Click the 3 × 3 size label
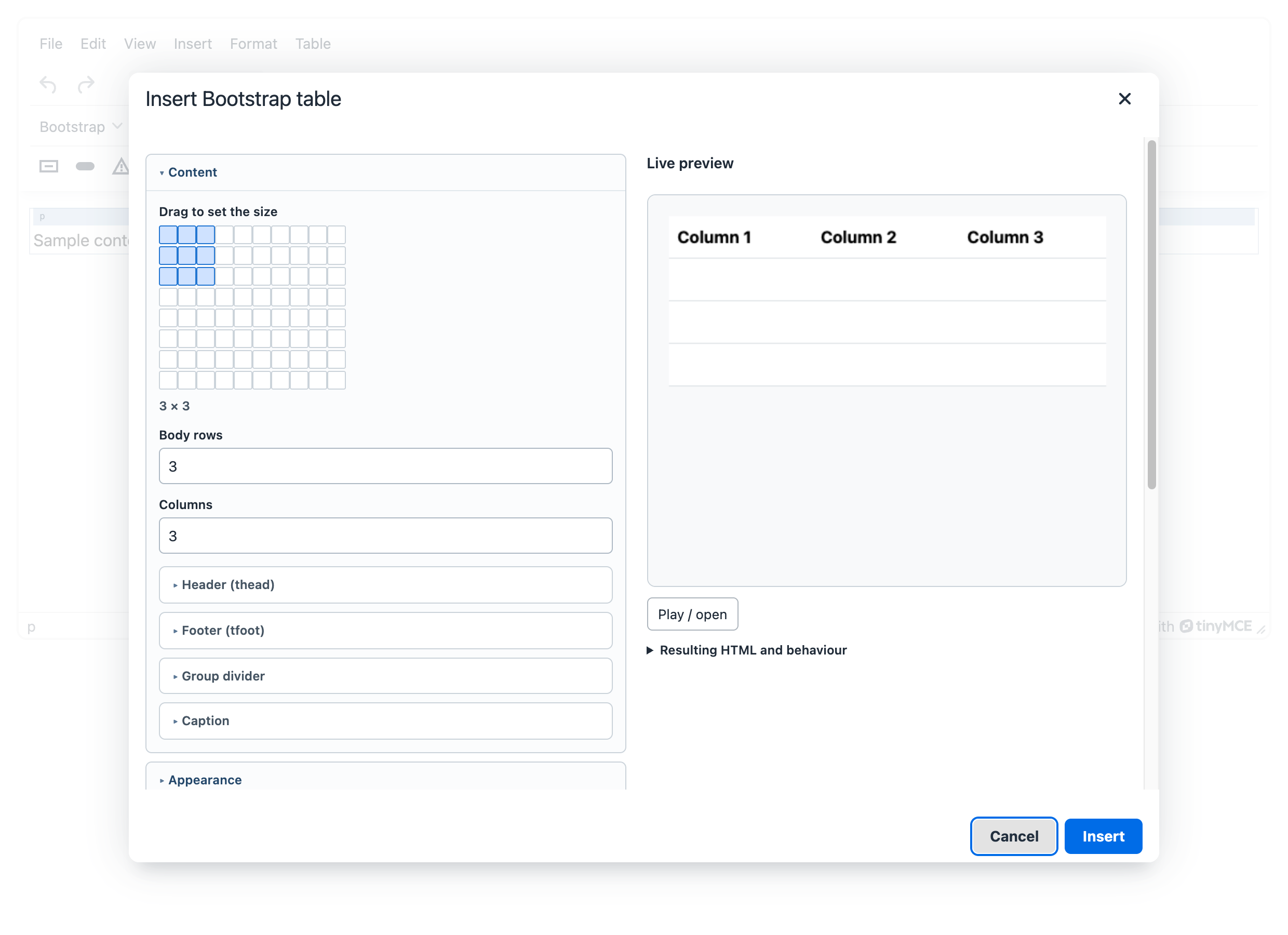This screenshot has width=1288, height=935. [175, 406]
